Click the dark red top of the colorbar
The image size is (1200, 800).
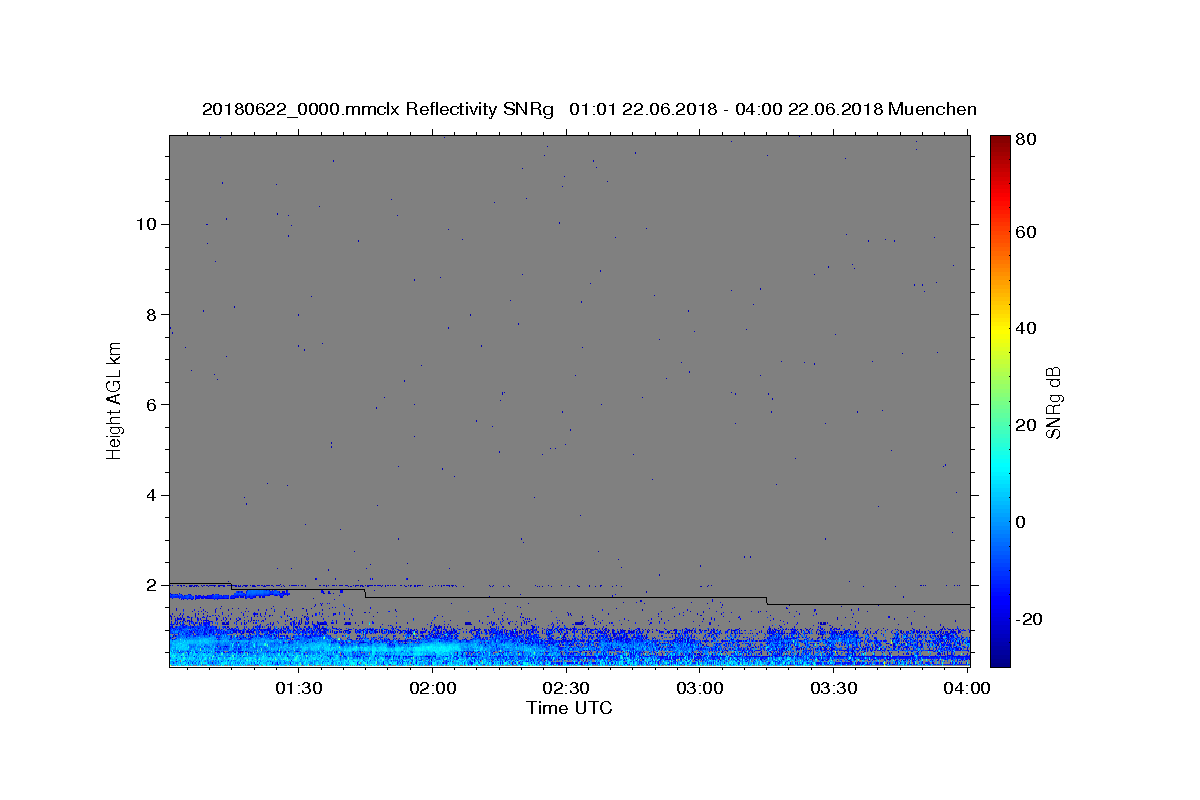(x=1000, y=142)
